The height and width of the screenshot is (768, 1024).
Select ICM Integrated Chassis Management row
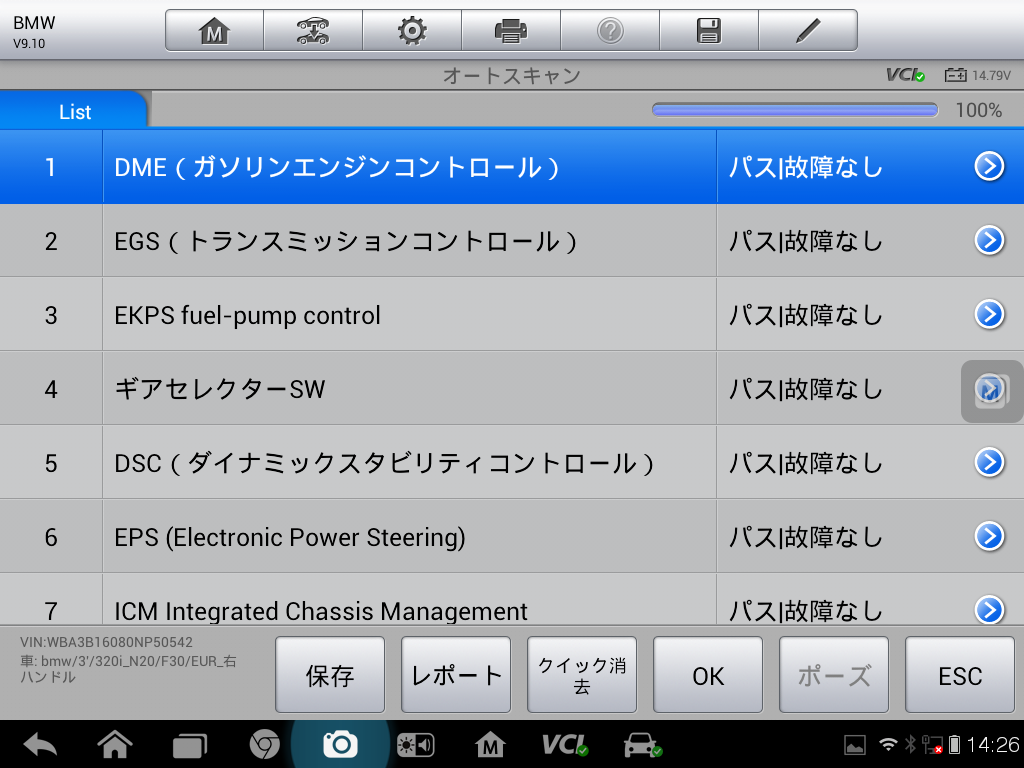(x=512, y=600)
